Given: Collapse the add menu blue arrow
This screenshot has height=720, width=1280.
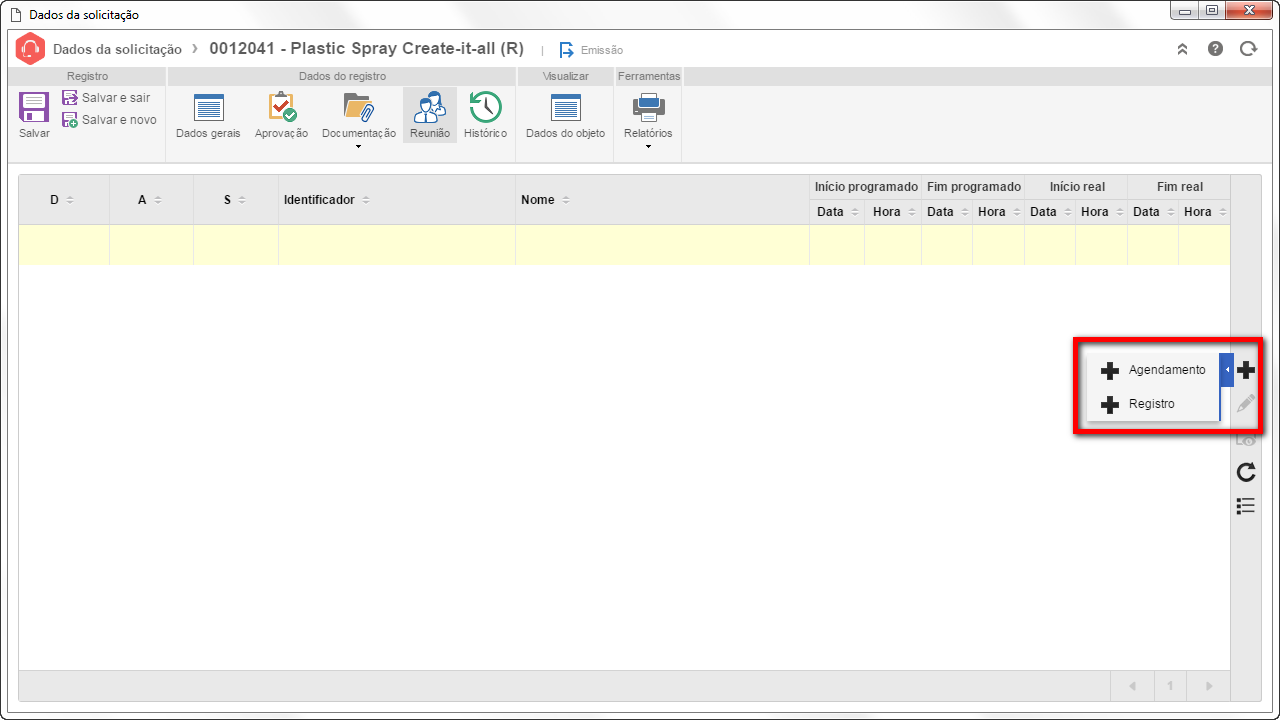Looking at the screenshot, I should 1226,370.
